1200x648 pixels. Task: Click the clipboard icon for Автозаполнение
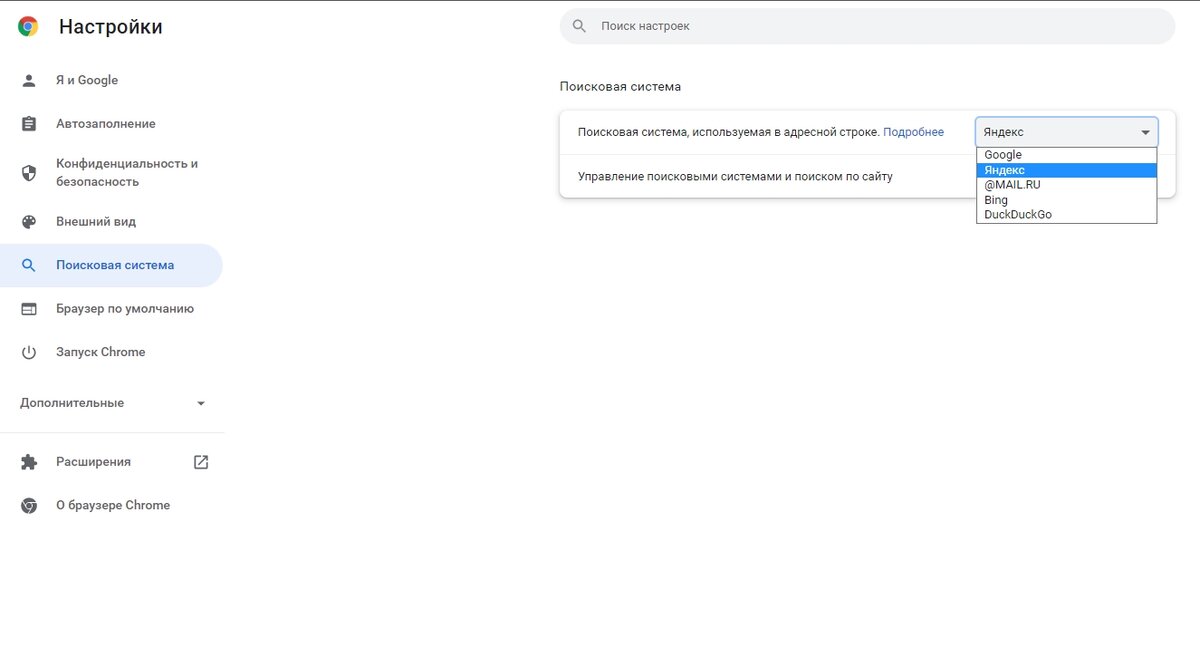[x=29, y=124]
